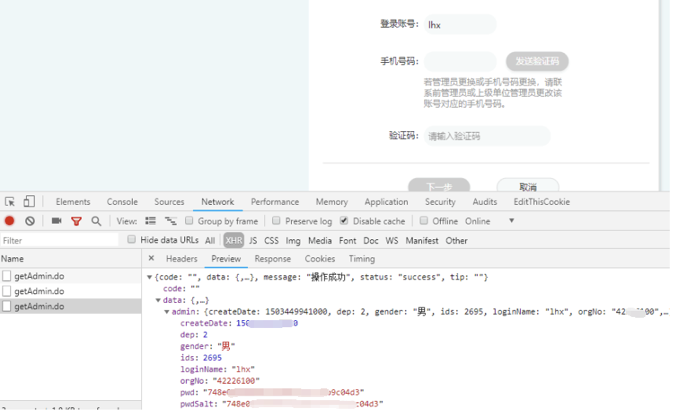Click the 验证码 input field
691x412 pixels.
pos(486,136)
